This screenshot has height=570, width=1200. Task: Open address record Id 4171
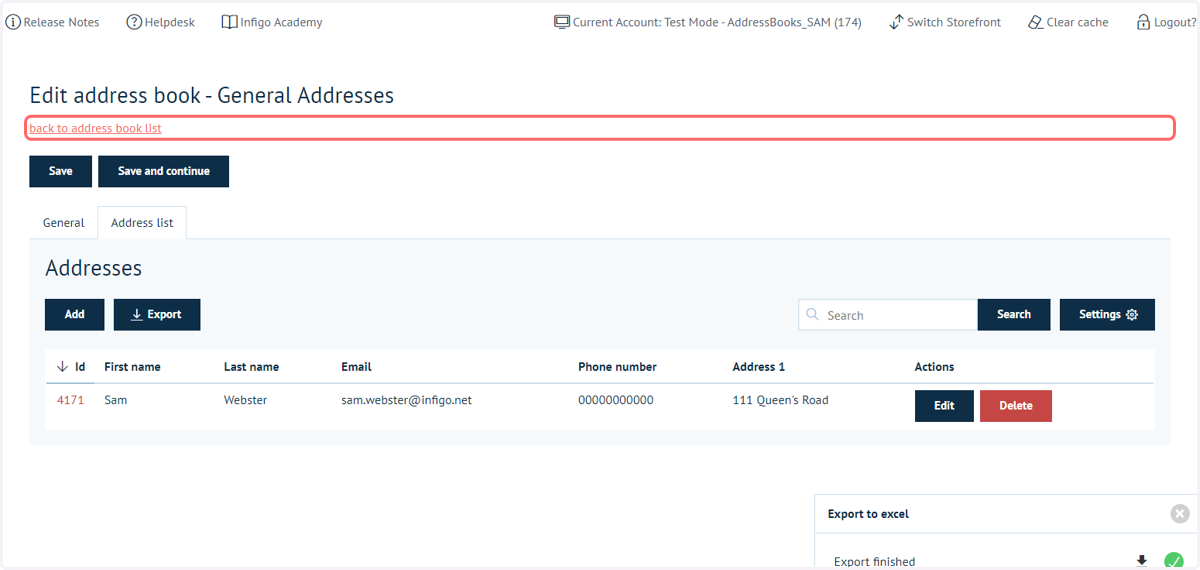pyautogui.click(x=70, y=400)
